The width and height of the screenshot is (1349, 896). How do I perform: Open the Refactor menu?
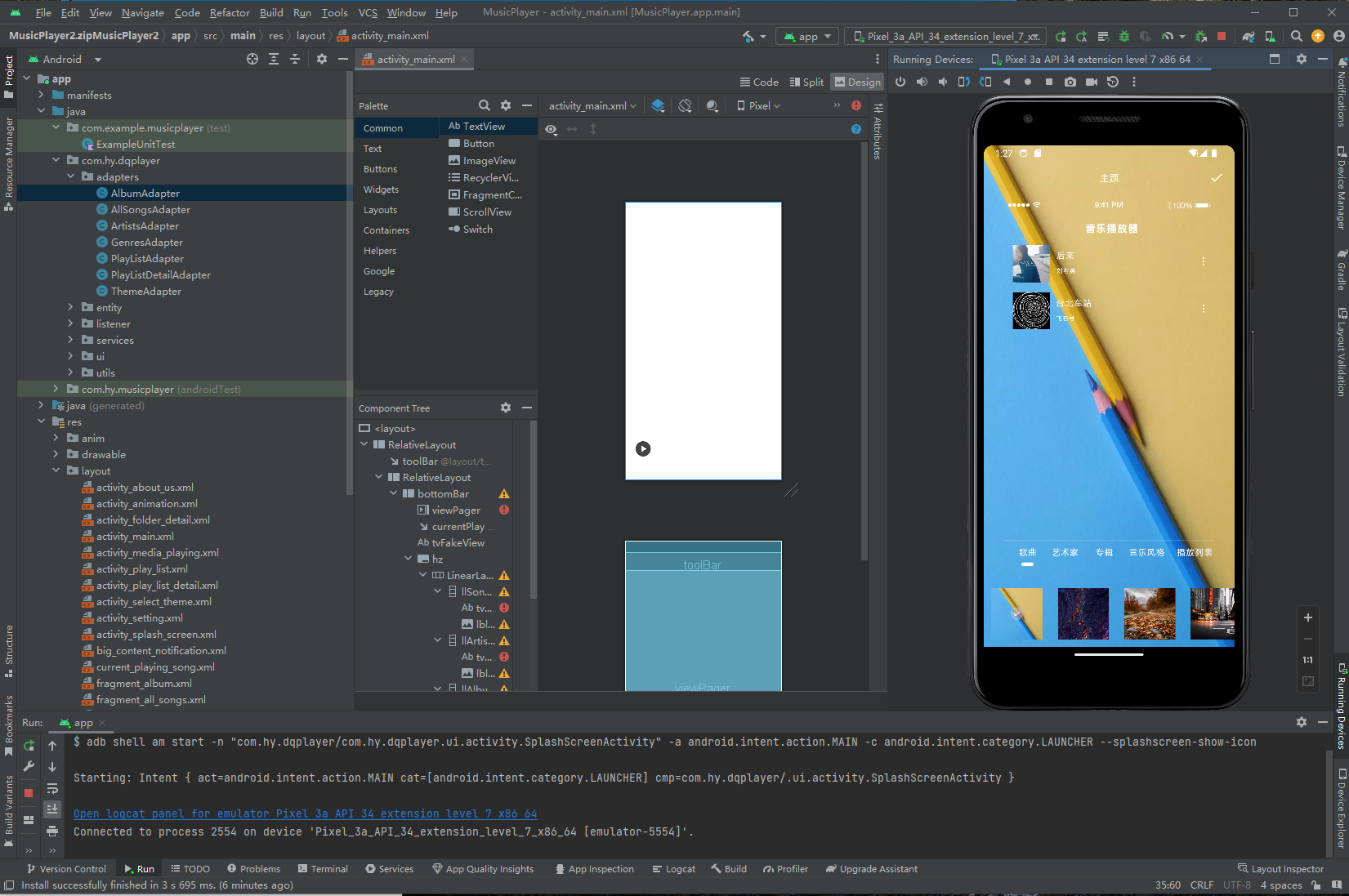click(230, 12)
